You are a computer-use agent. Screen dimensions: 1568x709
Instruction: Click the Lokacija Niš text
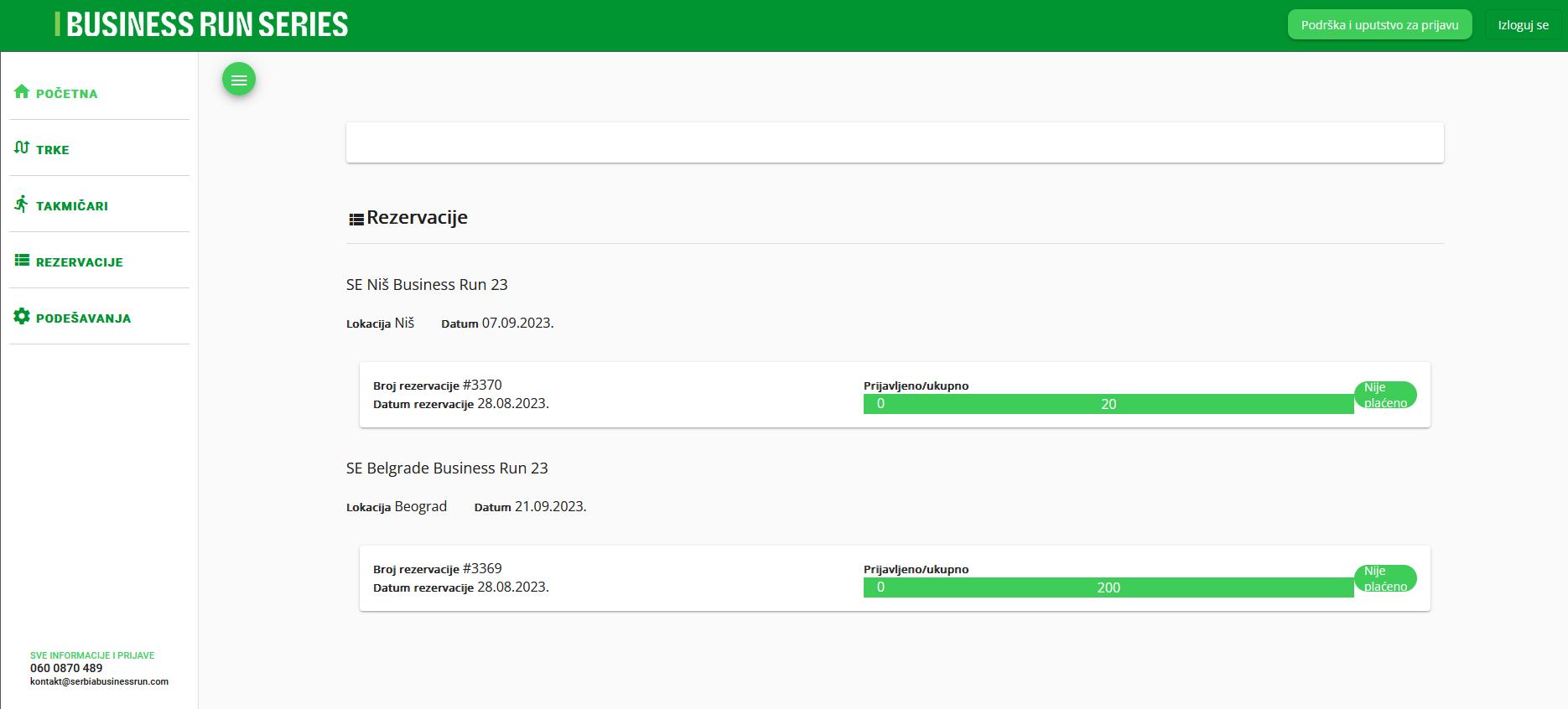380,323
